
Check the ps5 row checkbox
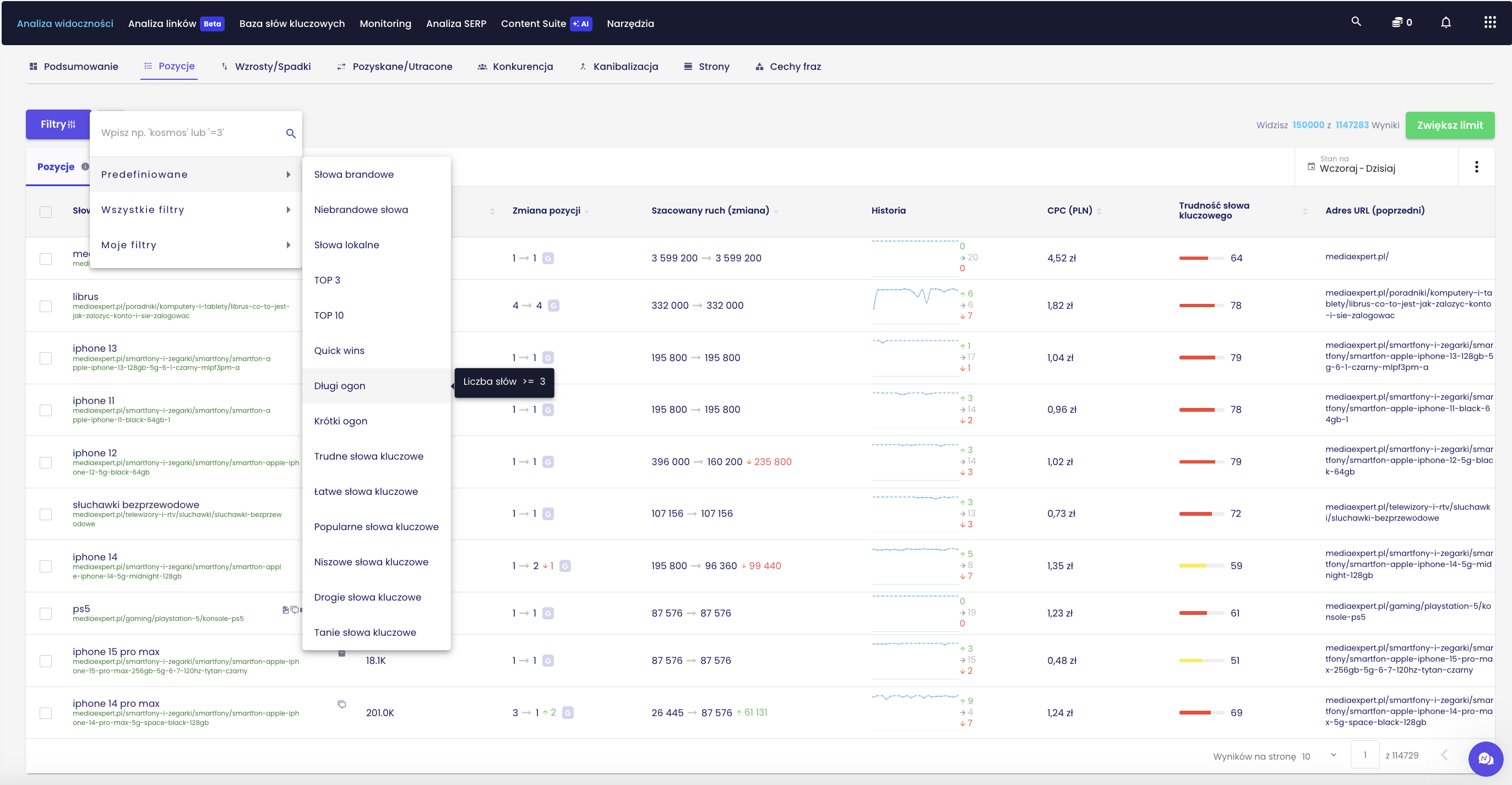pos(46,614)
